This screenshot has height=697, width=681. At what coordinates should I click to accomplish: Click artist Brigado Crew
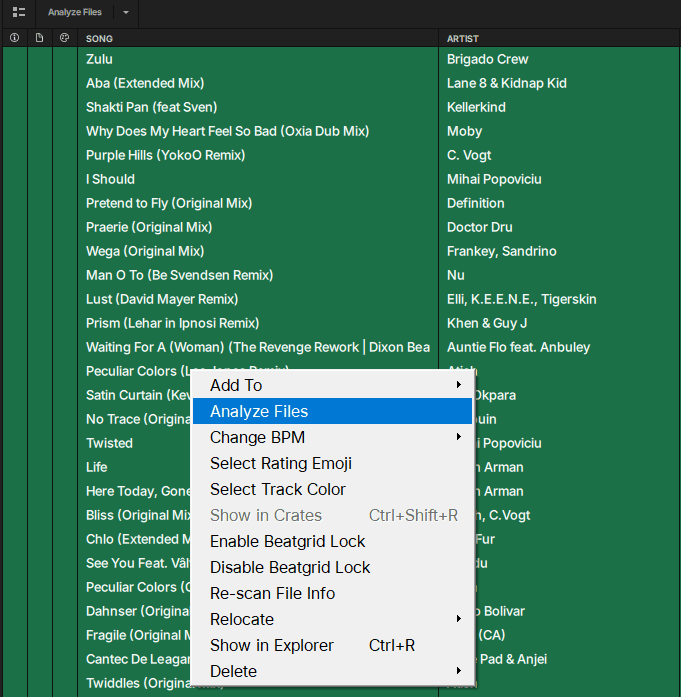pos(488,59)
